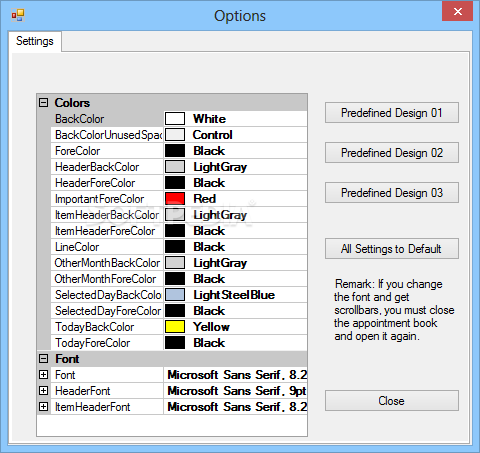480x453 pixels.
Task: Expand the HeaderFont property
Action: (43, 391)
